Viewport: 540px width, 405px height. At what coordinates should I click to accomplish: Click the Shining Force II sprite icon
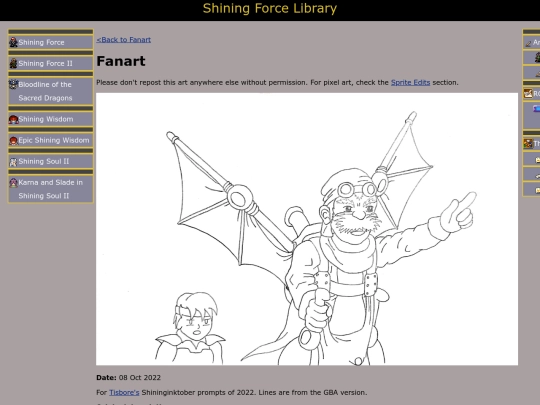13,63
